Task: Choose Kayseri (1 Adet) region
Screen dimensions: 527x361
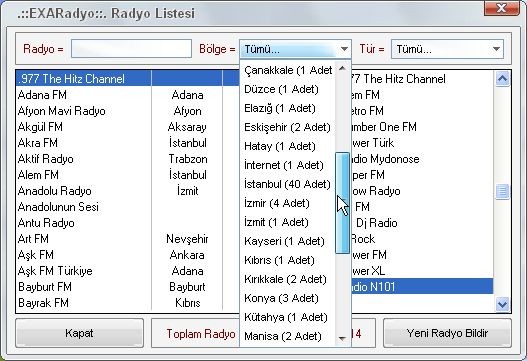Action: coord(288,241)
